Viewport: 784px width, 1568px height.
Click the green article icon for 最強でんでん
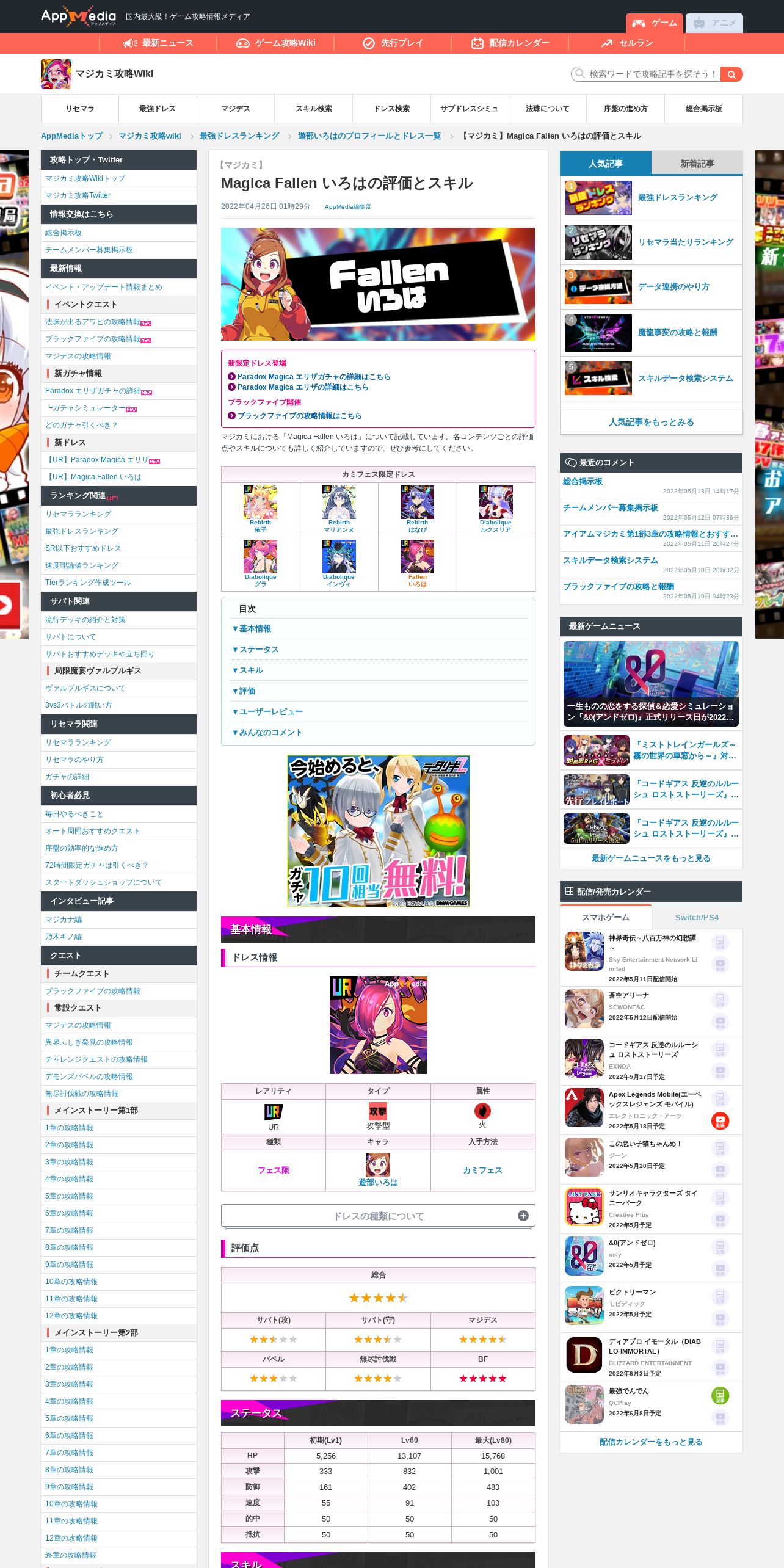720,1395
